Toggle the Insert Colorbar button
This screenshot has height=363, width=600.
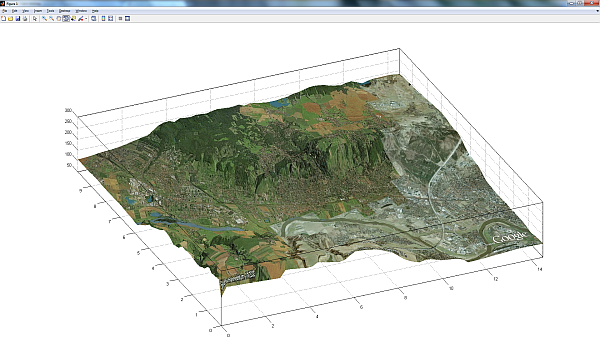(103, 18)
